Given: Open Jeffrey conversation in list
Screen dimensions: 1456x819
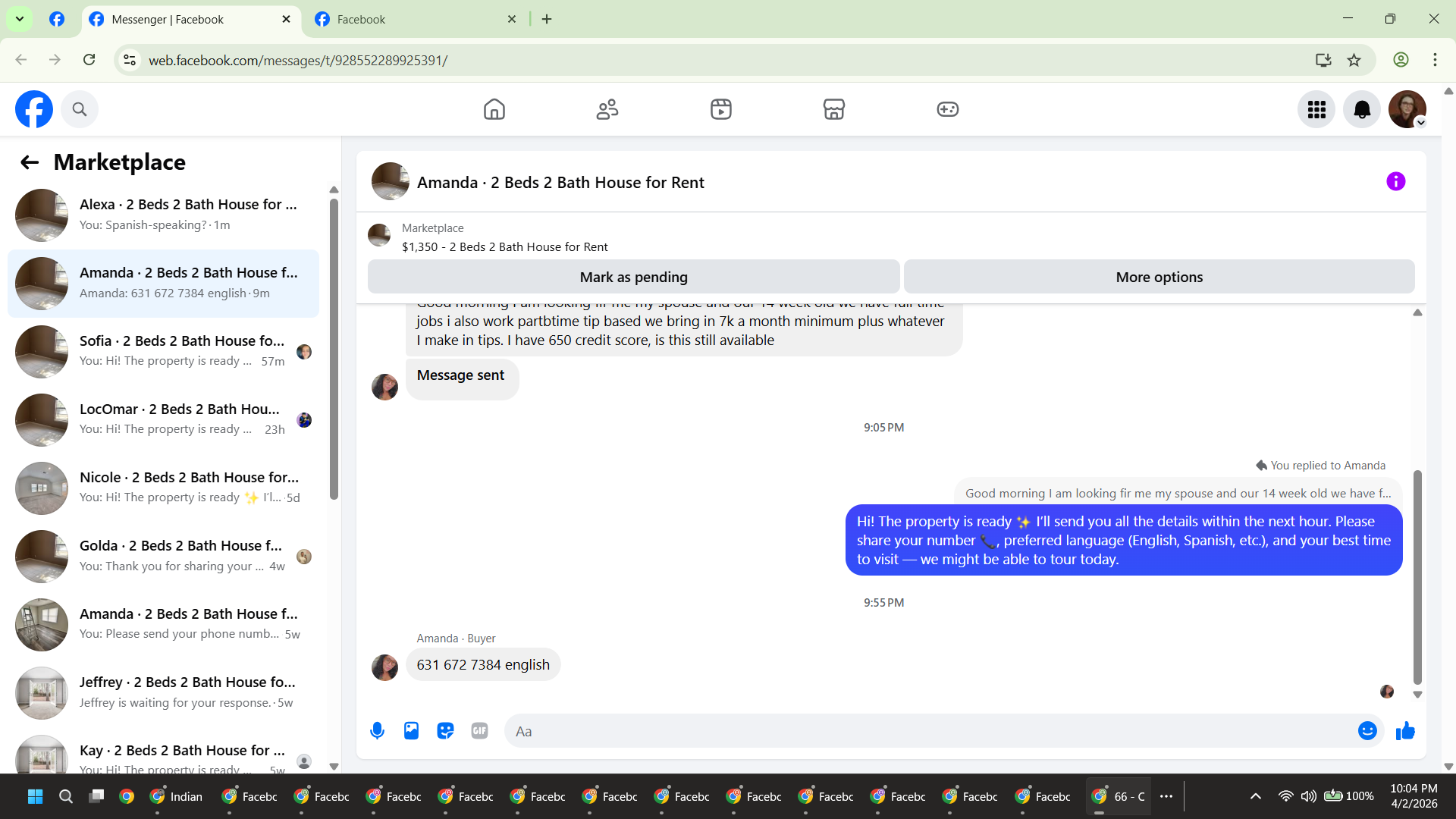Looking at the screenshot, I should (163, 693).
